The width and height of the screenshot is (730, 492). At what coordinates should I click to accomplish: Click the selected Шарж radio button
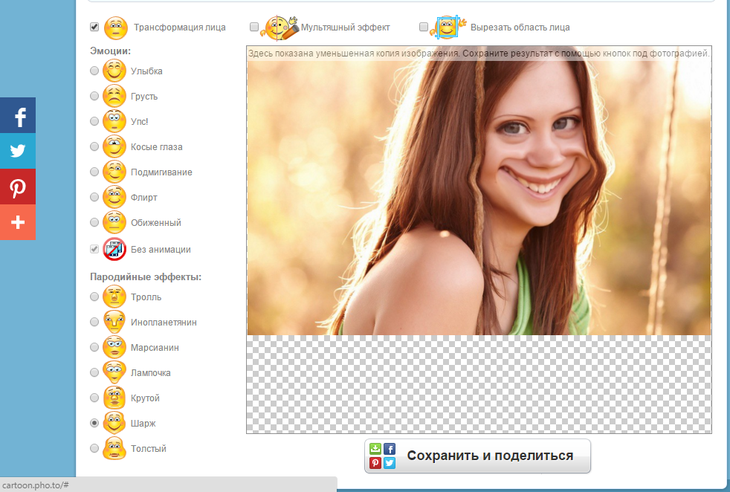pyautogui.click(x=95, y=423)
